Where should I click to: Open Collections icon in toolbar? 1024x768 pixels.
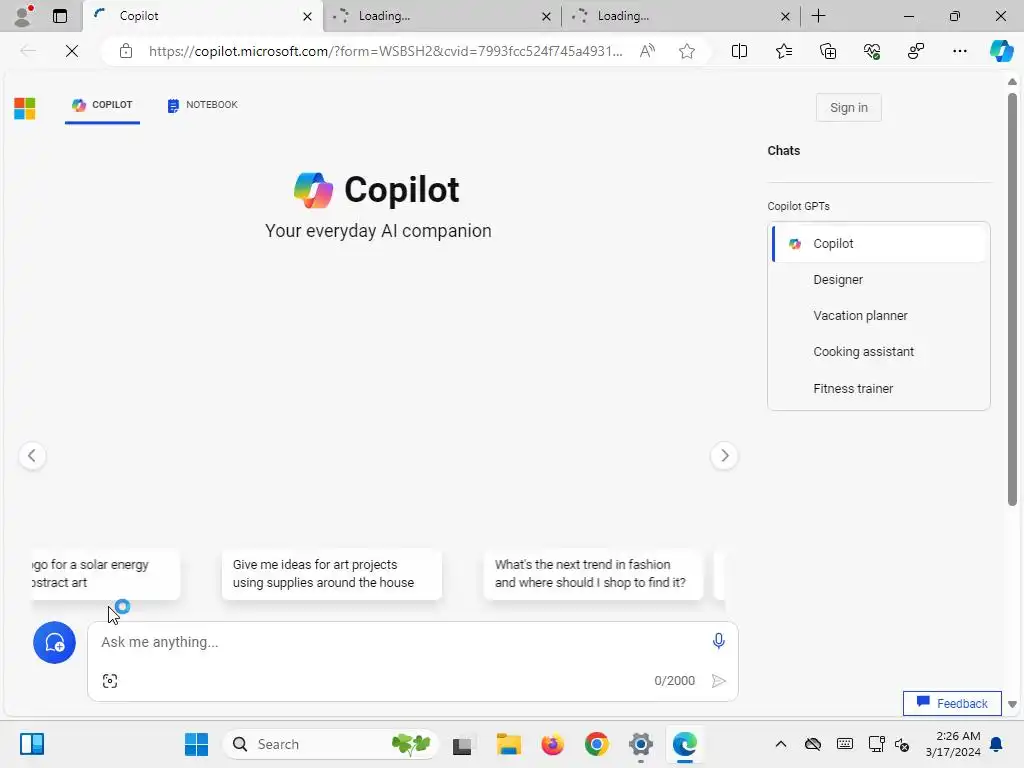pos(827,51)
